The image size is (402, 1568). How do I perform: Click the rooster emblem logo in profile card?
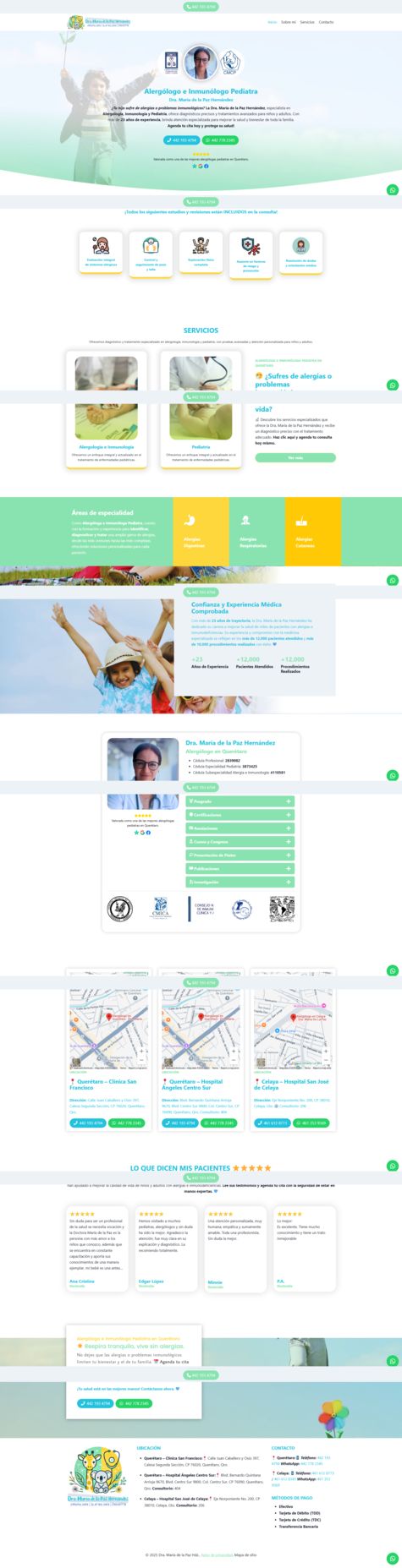click(x=119, y=909)
